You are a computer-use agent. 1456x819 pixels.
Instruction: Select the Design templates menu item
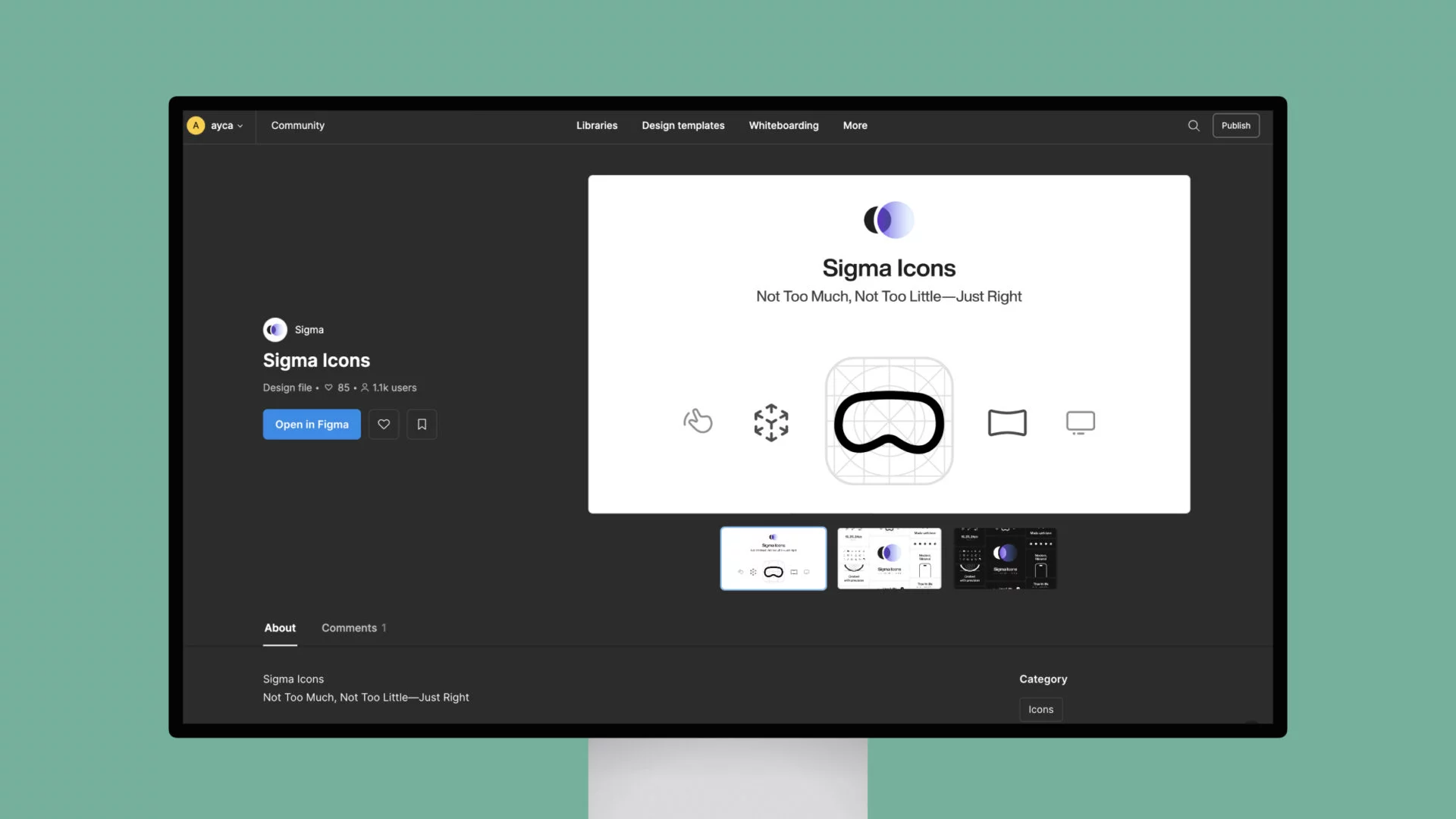683,125
